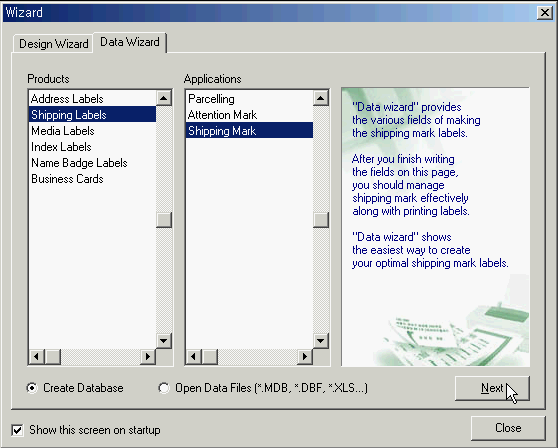Click Applications list scroll left arrow
The image size is (558, 448).
[194, 357]
